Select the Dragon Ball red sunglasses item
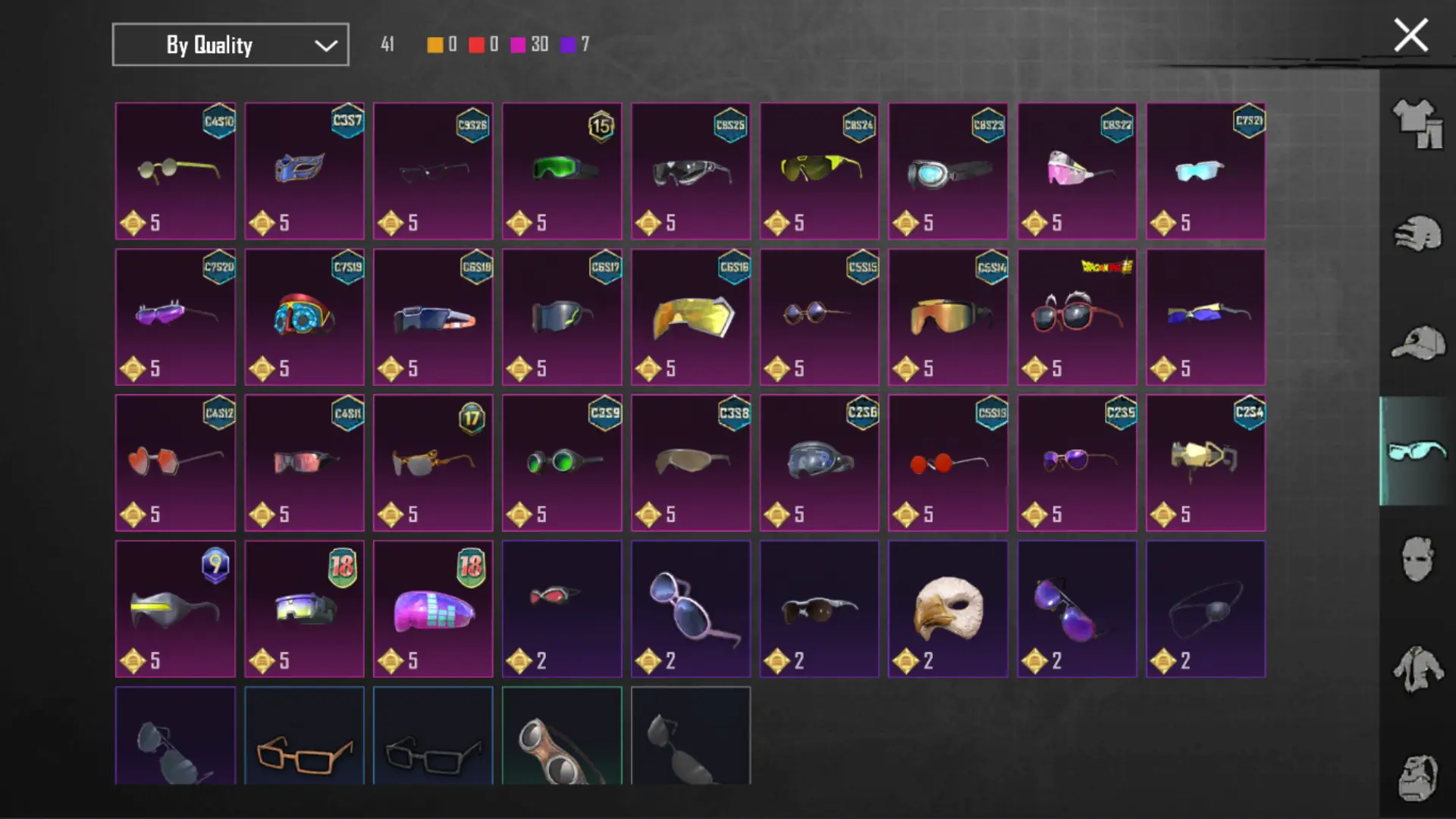This screenshot has width=1456, height=819. [x=1077, y=317]
